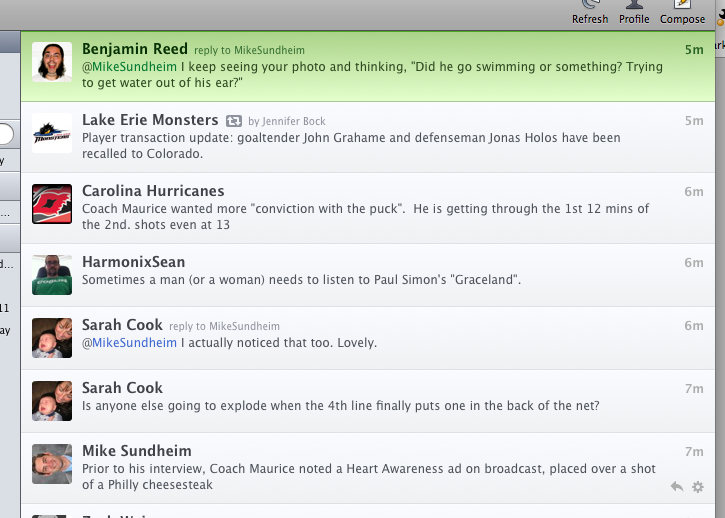Click Sarah Cook's name on the Lovely reply
The width and height of the screenshot is (725, 518).
[x=122, y=325]
